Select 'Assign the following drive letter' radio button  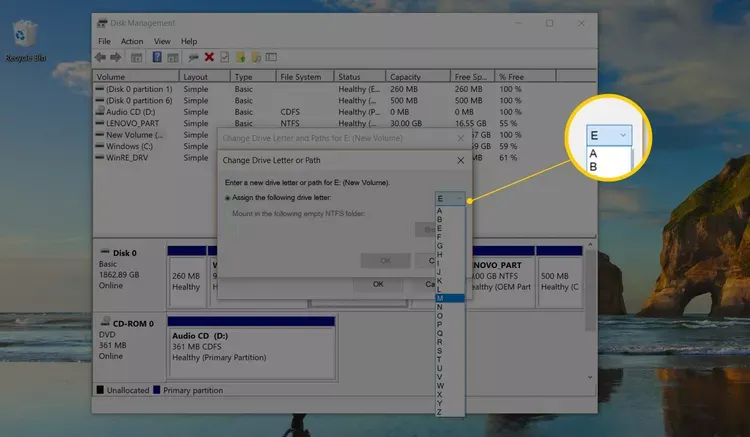[228, 198]
